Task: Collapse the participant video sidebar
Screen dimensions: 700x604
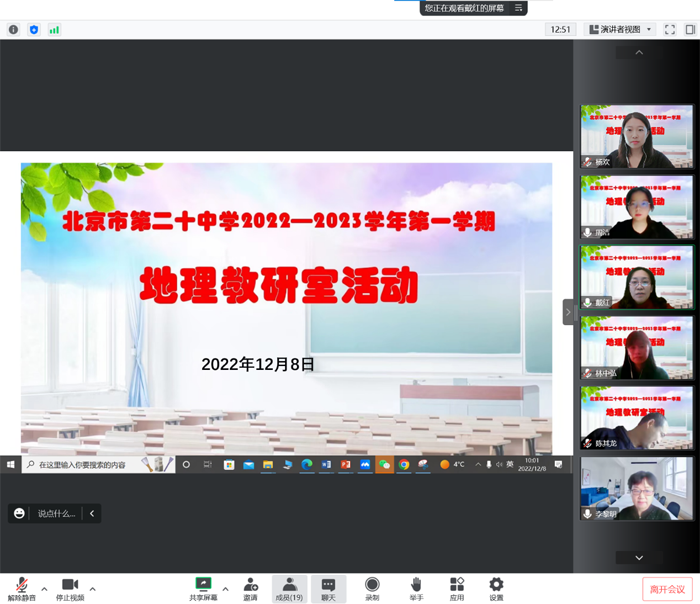Action: pos(568,312)
